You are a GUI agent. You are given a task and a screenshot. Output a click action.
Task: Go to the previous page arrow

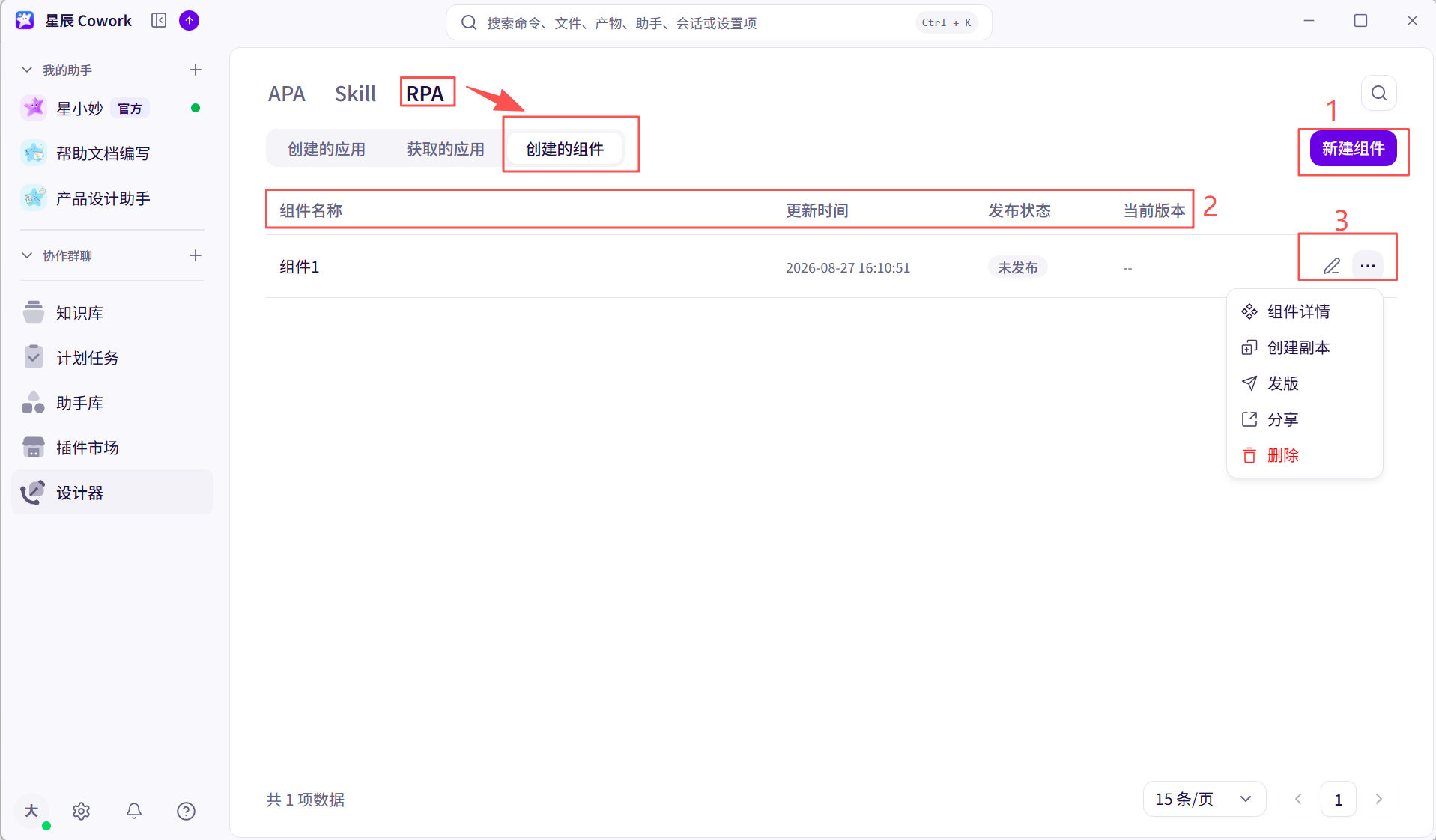coord(1298,799)
